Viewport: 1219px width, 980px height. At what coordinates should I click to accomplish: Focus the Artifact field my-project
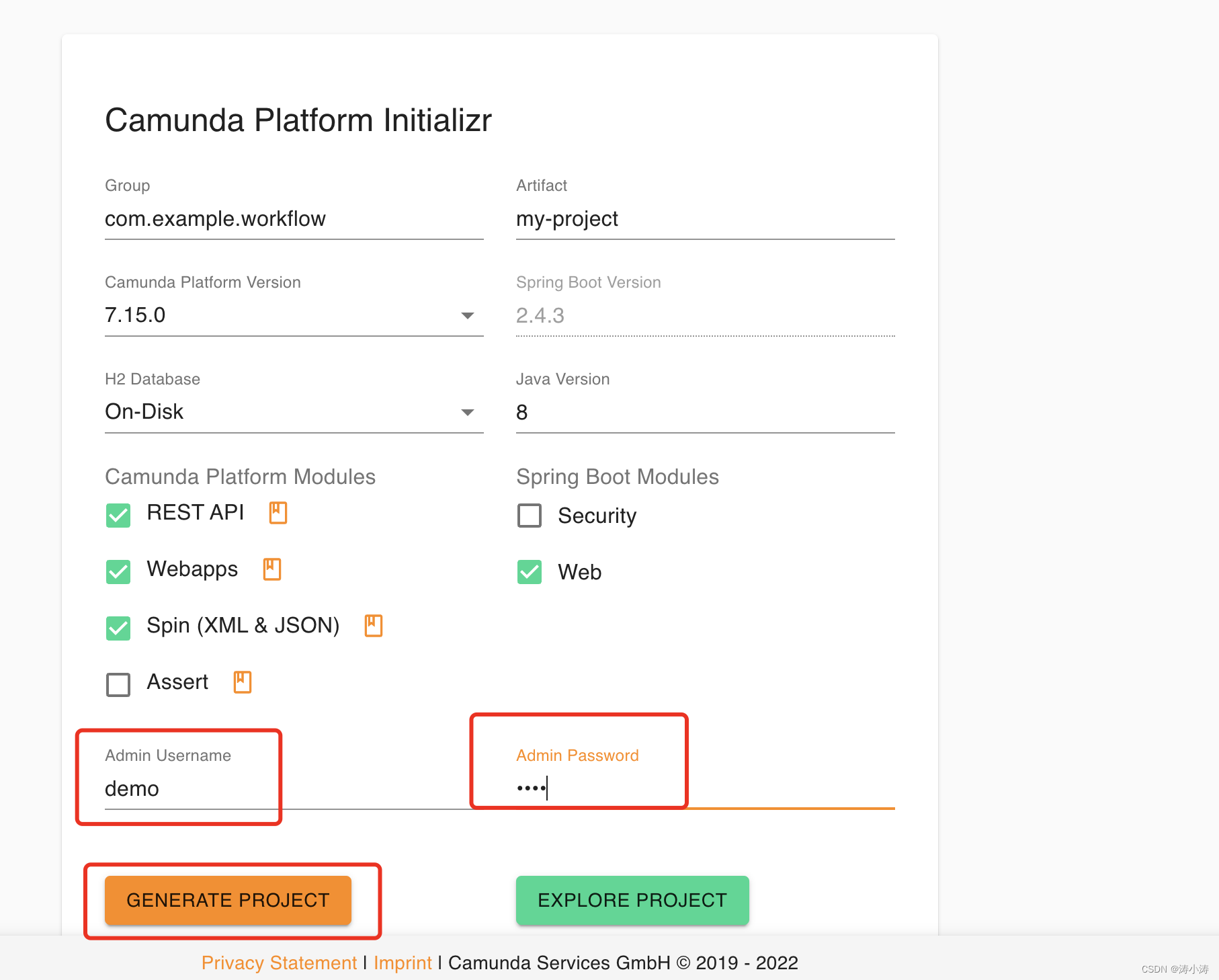click(x=706, y=219)
